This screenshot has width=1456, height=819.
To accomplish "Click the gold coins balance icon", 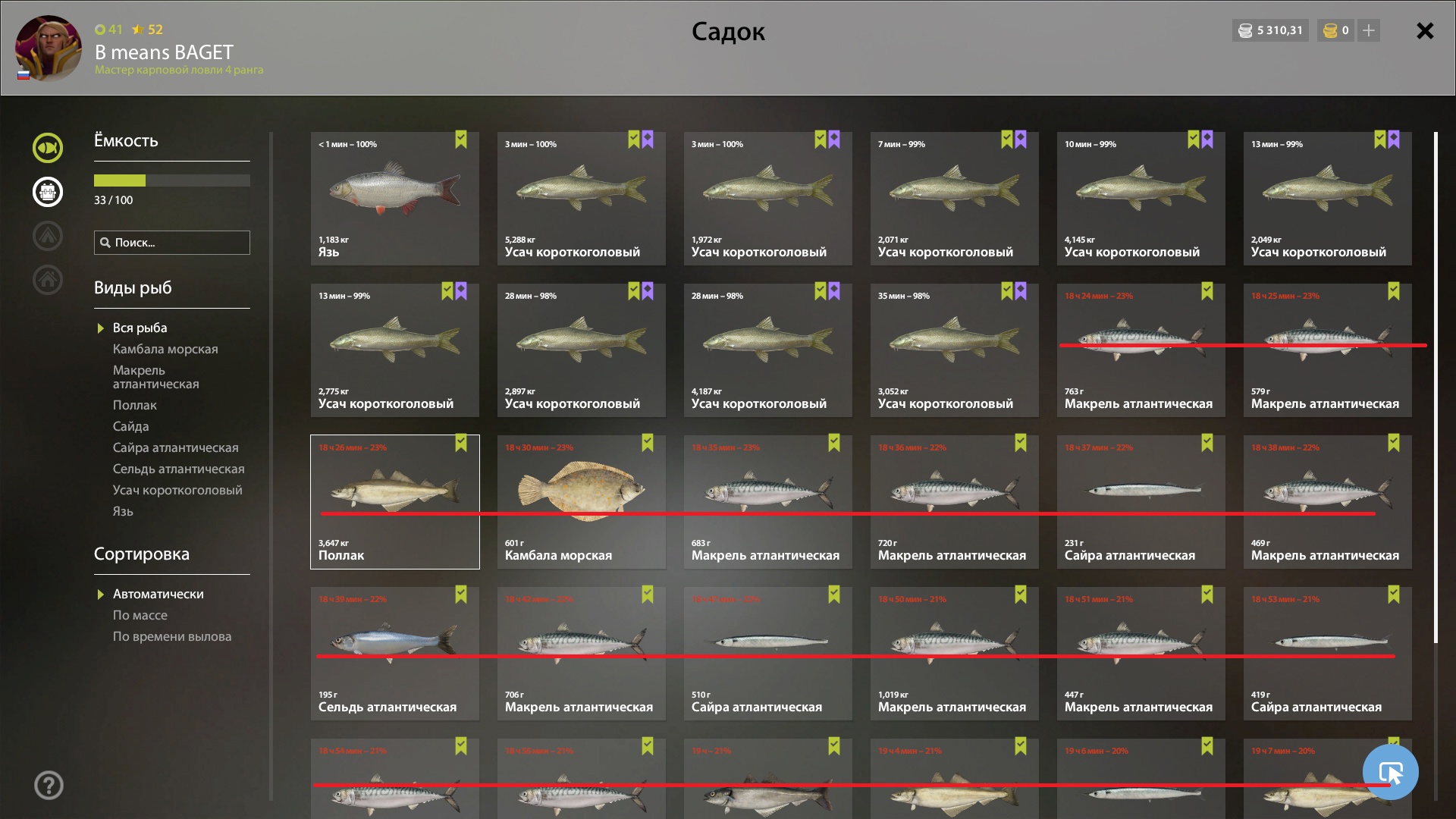I will (1329, 30).
